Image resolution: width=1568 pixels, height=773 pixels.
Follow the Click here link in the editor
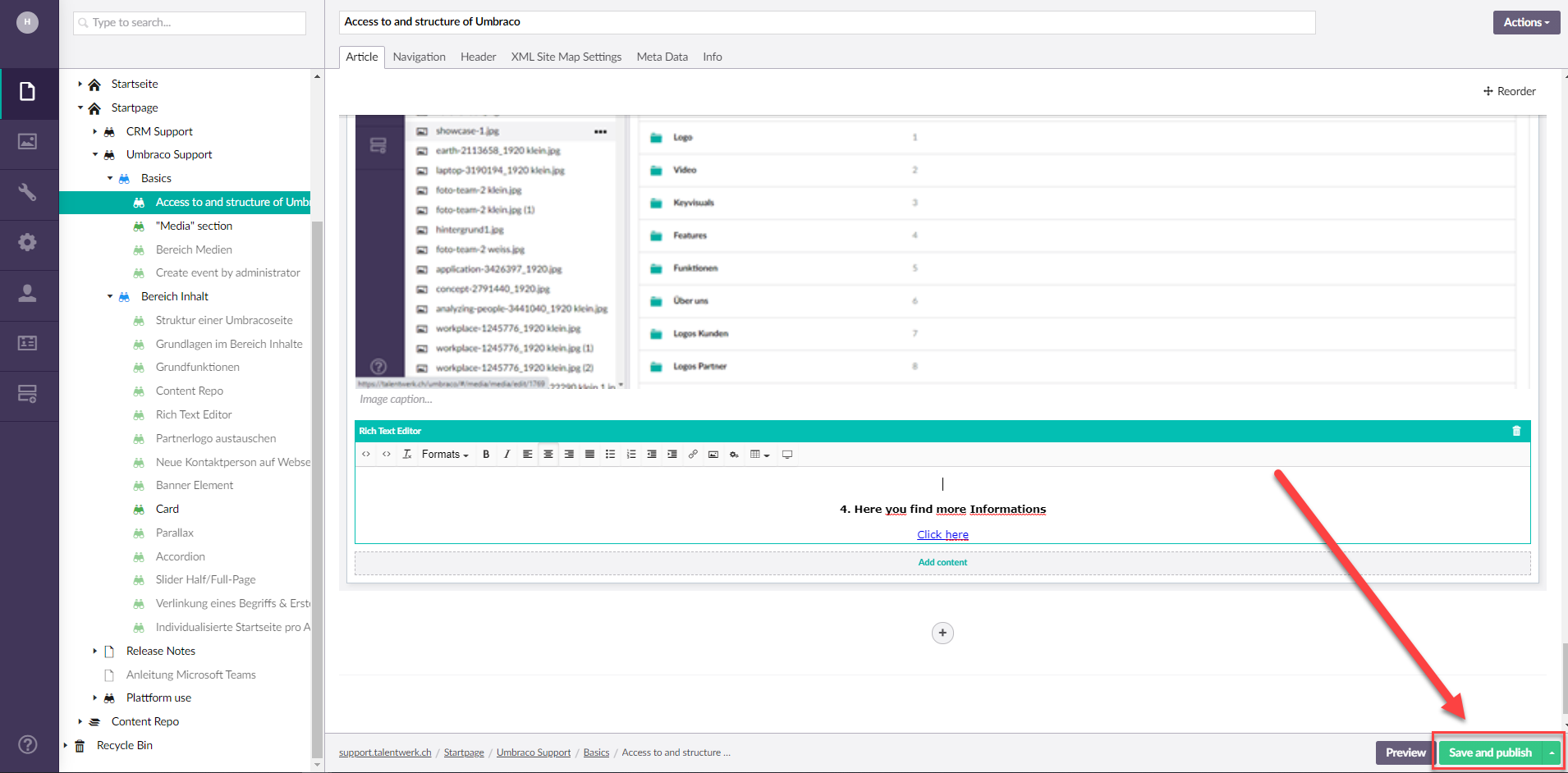coord(942,535)
